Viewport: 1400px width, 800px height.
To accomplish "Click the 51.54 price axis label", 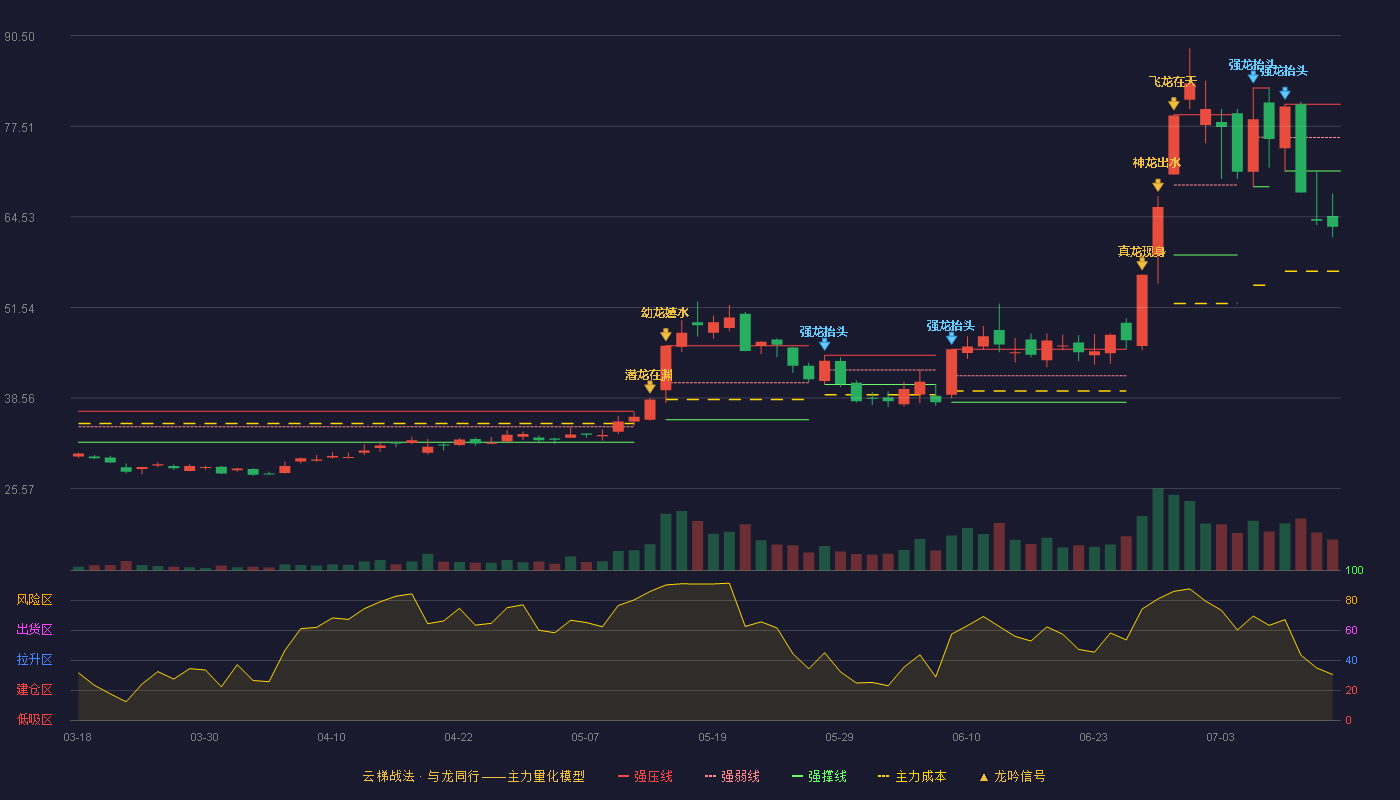I will coord(20,308).
